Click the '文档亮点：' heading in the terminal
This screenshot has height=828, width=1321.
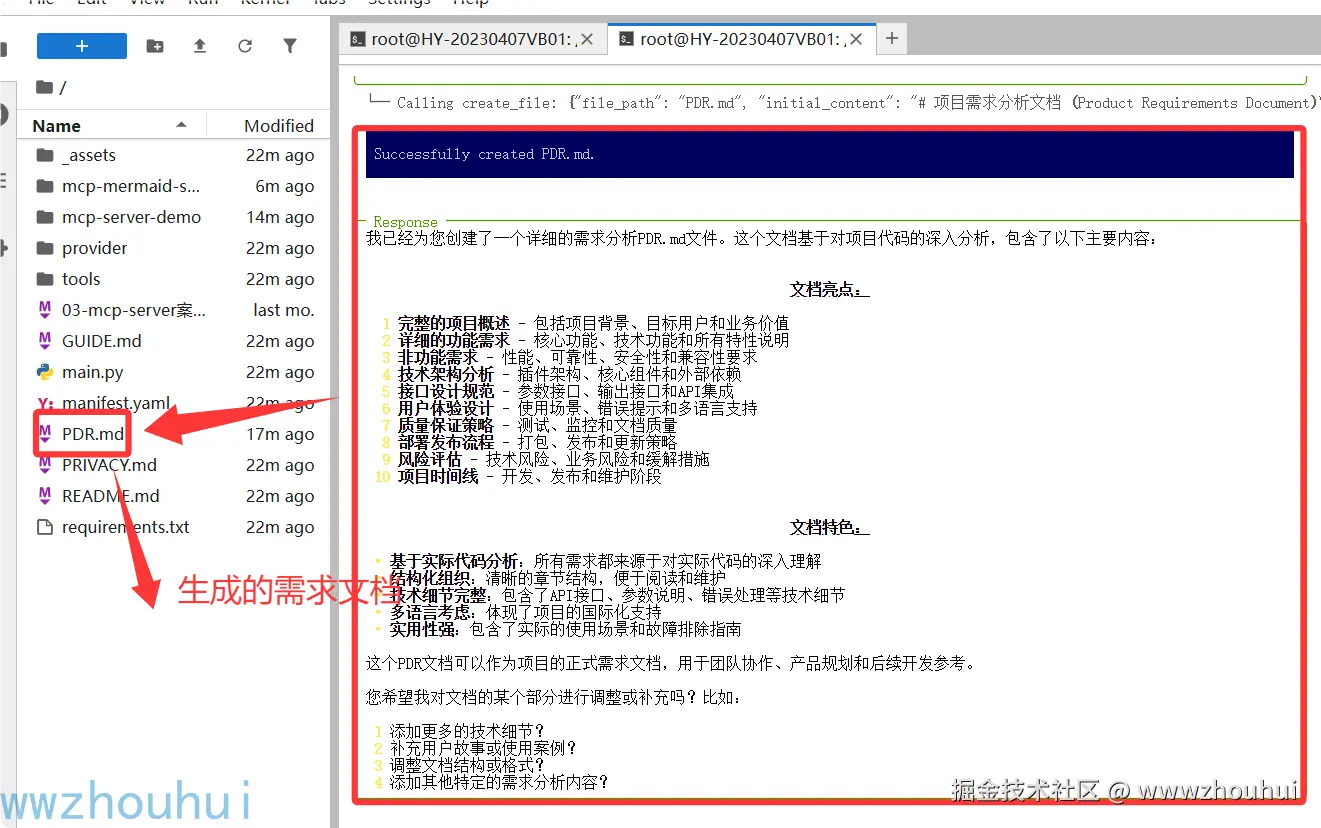829,289
